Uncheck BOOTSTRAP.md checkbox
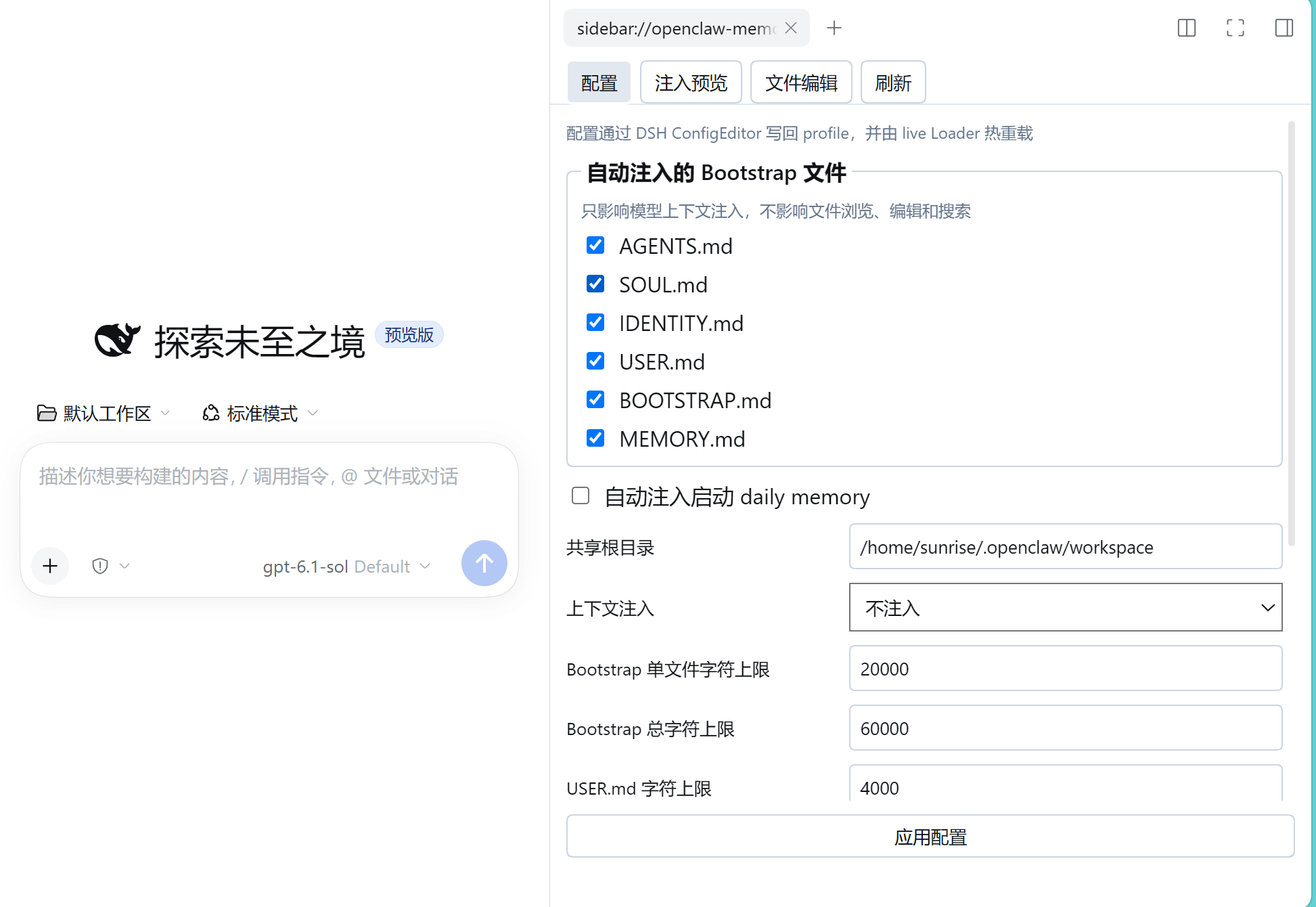Screen dimensions: 1316x907 [595, 399]
